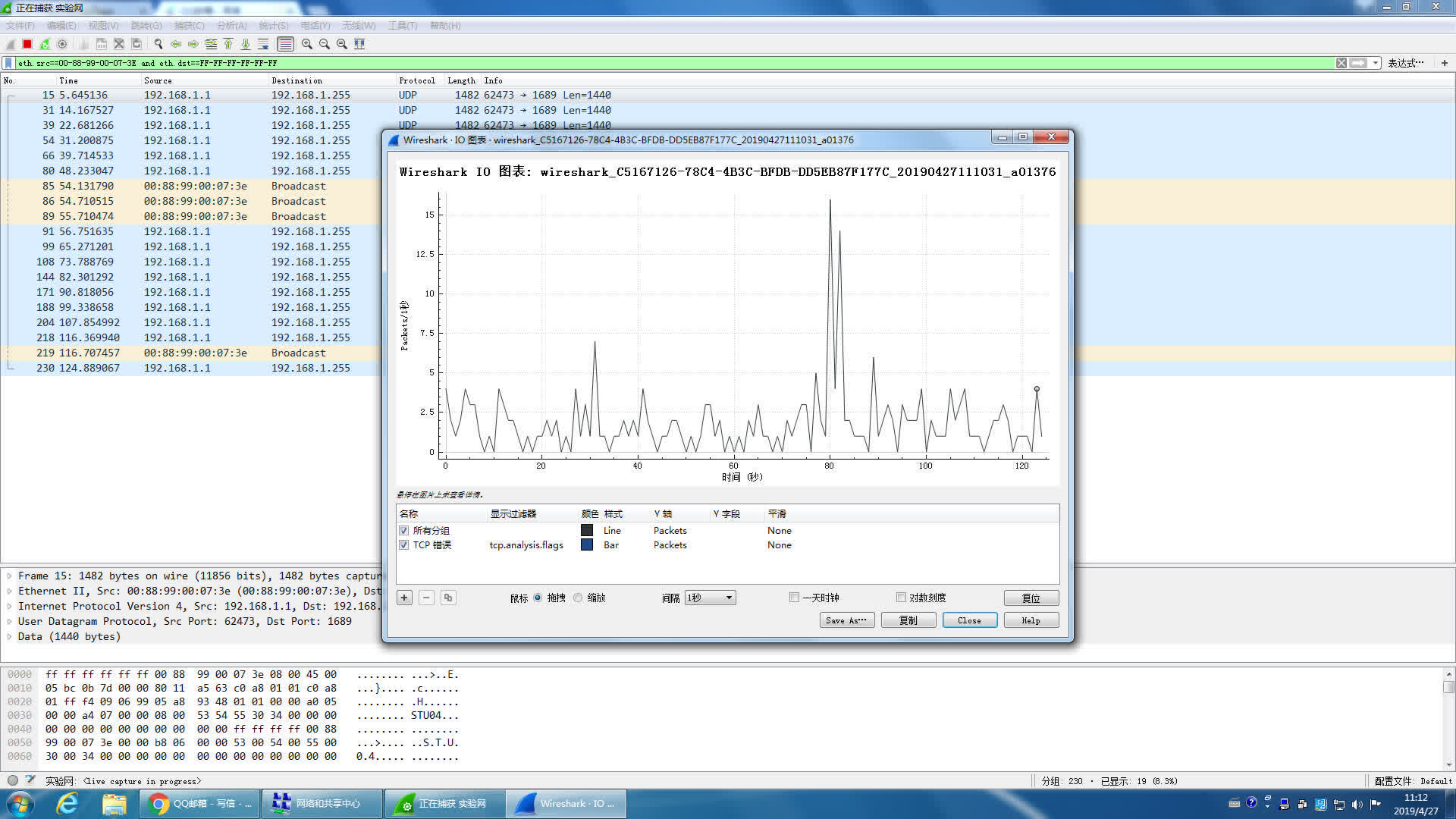Select the 缩放 mouse zoom radio button
1456x819 pixels.
coord(578,598)
